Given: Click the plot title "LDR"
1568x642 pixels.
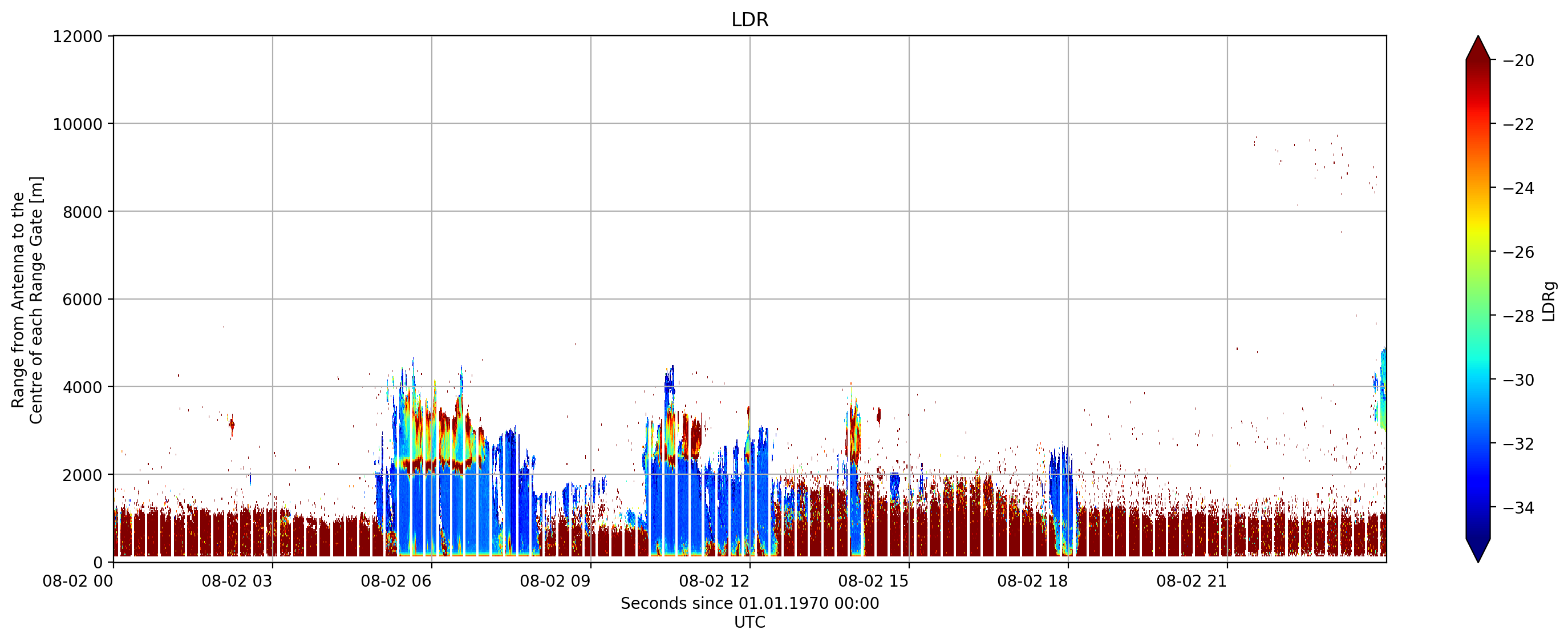Looking at the screenshot, I should pos(749,19).
